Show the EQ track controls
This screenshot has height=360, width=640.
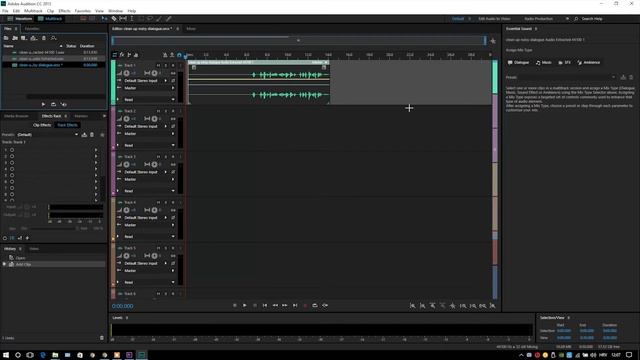(x=136, y=55)
